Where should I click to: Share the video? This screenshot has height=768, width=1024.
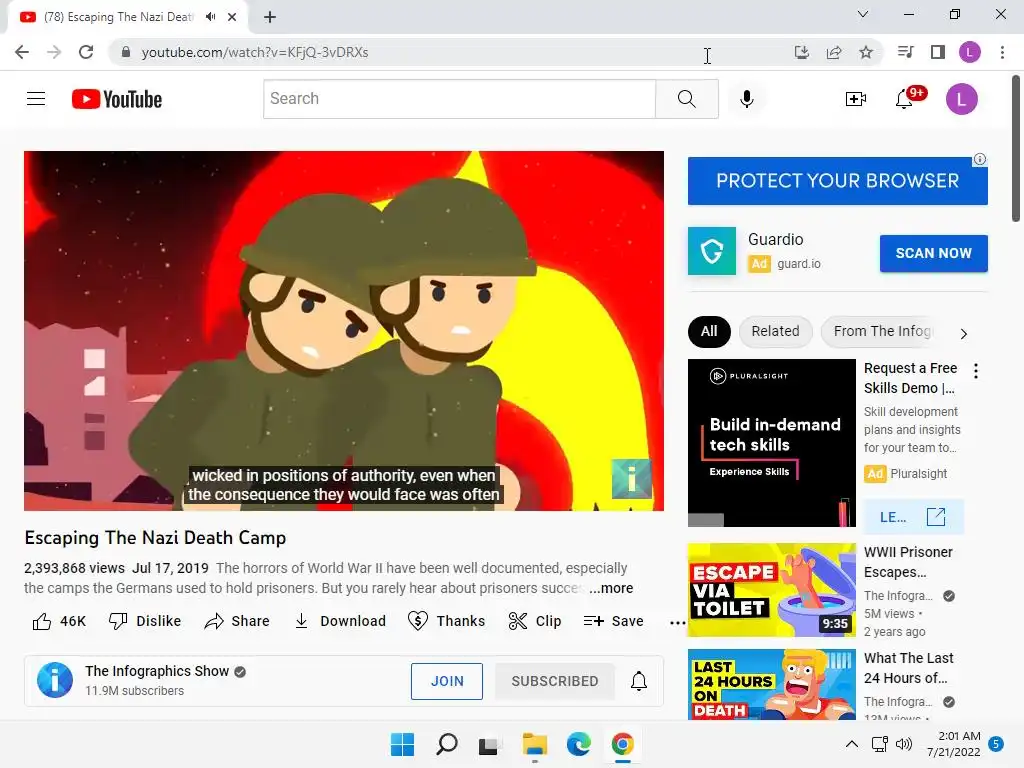pyautogui.click(x=236, y=621)
